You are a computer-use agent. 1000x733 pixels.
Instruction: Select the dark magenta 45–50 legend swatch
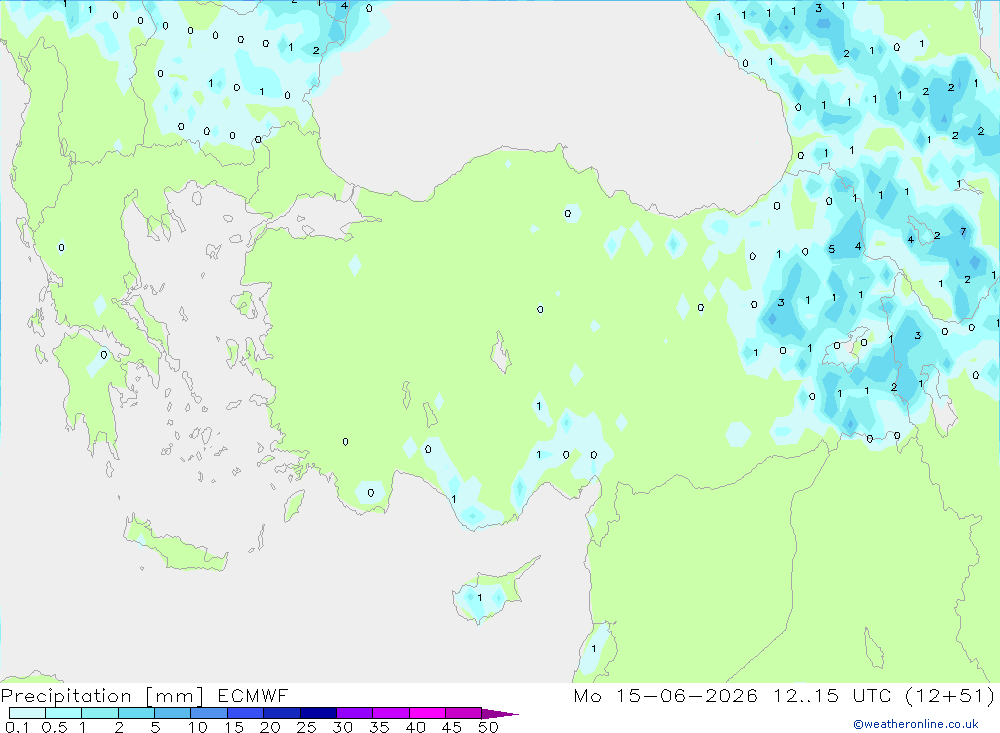pos(464,713)
